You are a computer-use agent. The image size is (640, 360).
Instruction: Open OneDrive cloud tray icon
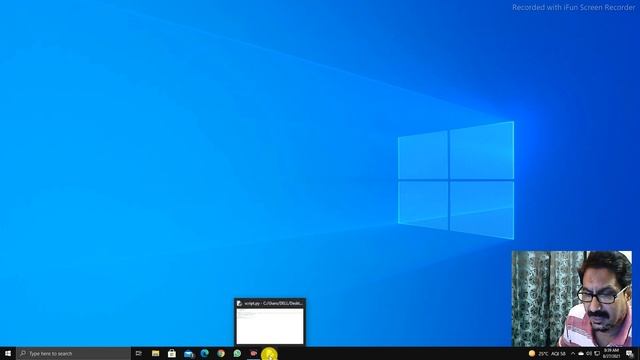pyautogui.click(x=581, y=353)
